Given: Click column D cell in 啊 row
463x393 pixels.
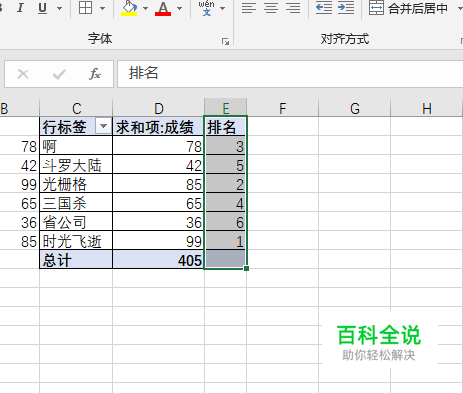Looking at the screenshot, I should [158, 145].
